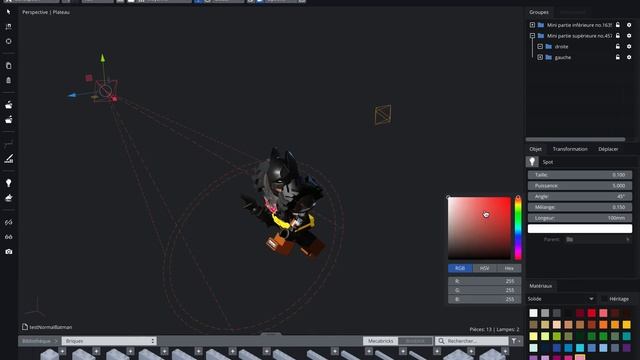Open settings gear for Mini partie supérieure group
This screenshot has height=360, width=640.
click(x=629, y=36)
